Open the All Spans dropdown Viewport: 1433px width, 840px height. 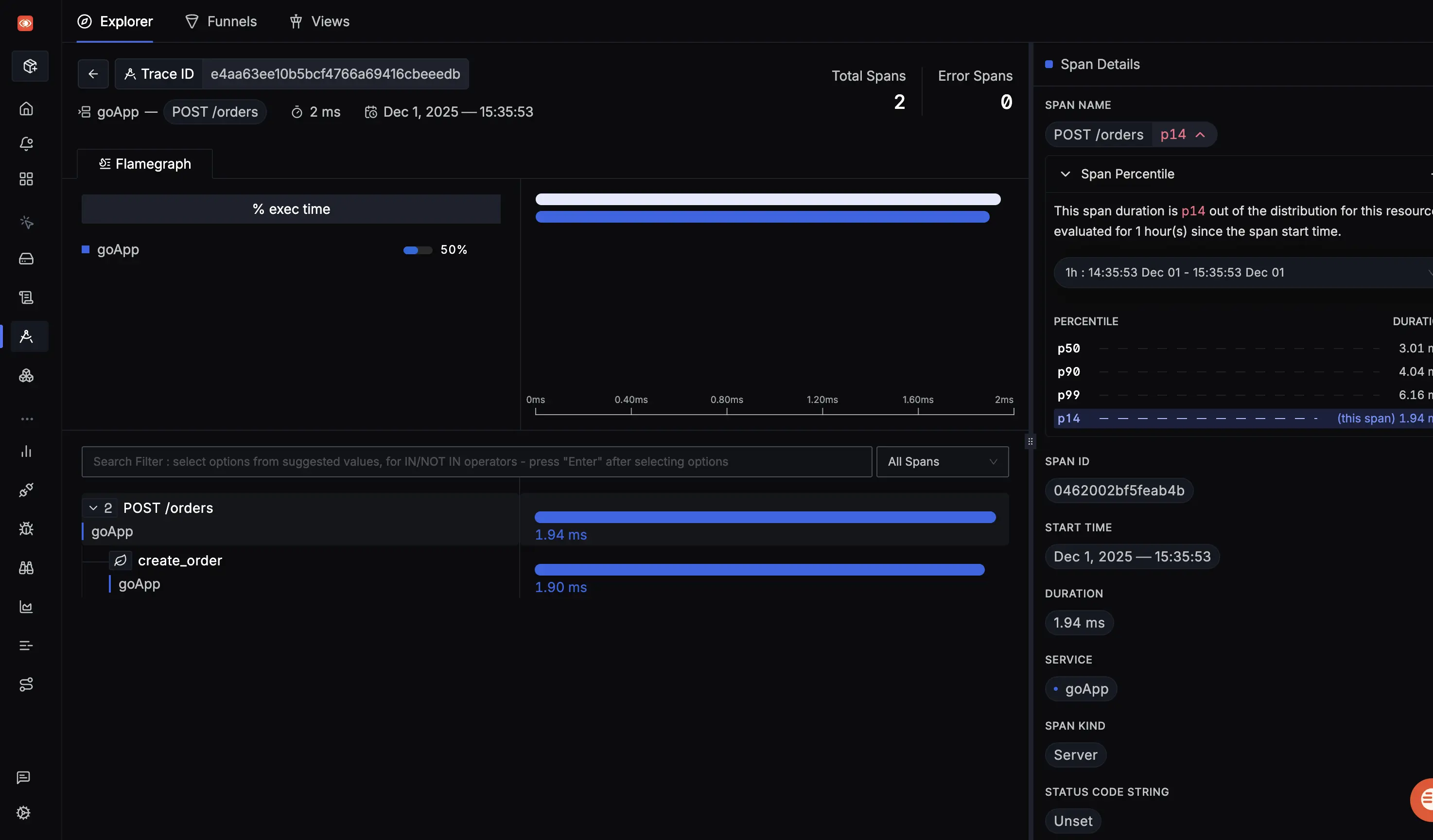click(x=942, y=461)
